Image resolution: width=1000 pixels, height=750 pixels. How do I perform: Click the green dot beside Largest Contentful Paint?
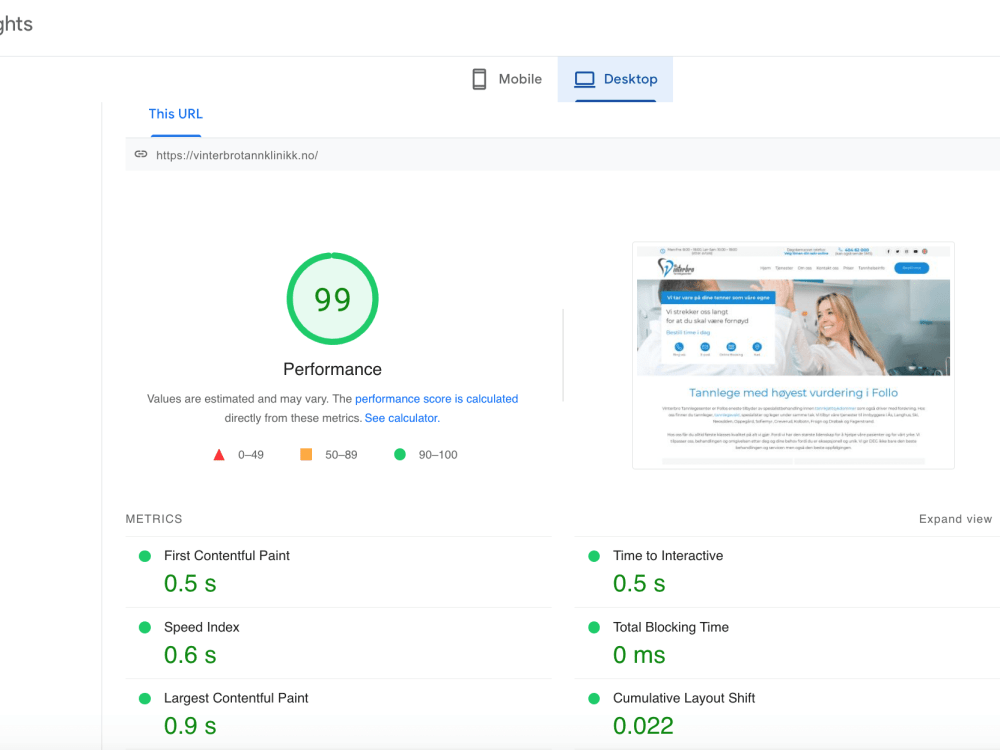click(x=145, y=698)
